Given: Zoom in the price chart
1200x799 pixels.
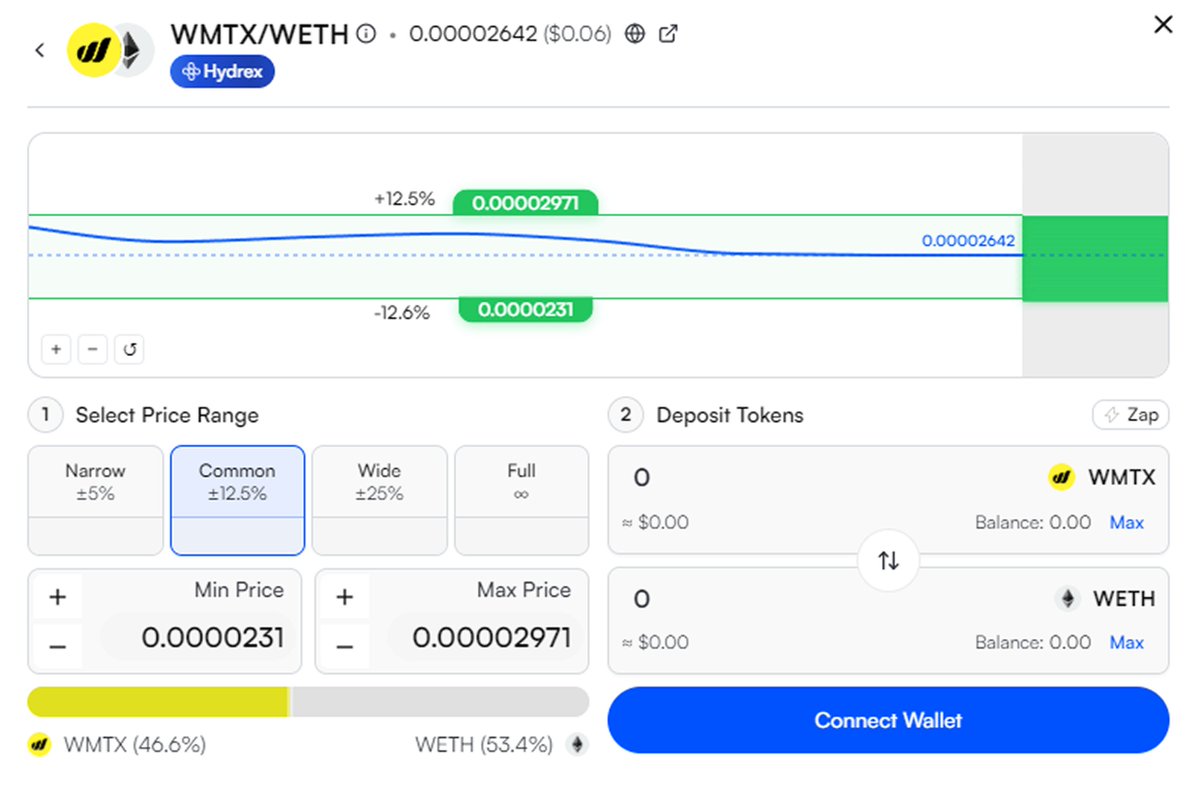Looking at the screenshot, I should (56, 349).
